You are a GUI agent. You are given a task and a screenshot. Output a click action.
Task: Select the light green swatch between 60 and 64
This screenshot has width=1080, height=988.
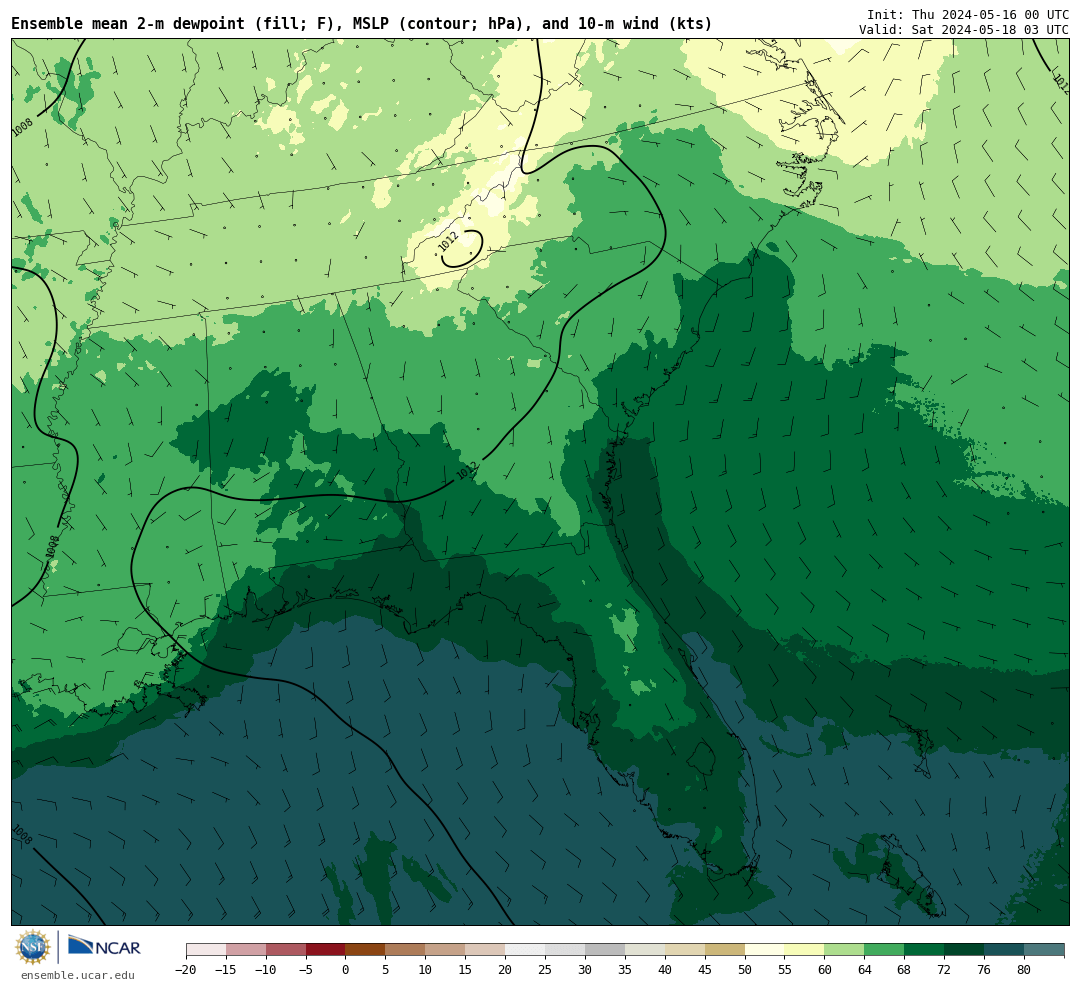click(844, 950)
